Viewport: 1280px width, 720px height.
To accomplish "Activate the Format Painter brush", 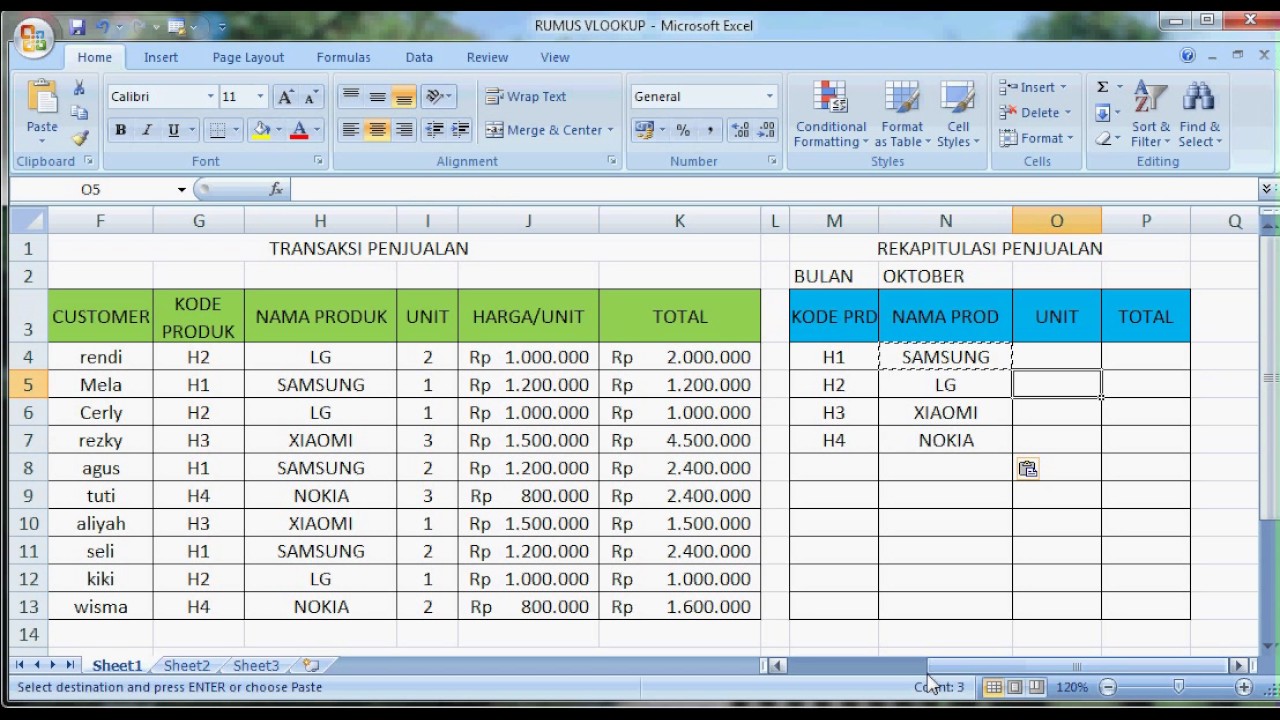I will pos(79,137).
